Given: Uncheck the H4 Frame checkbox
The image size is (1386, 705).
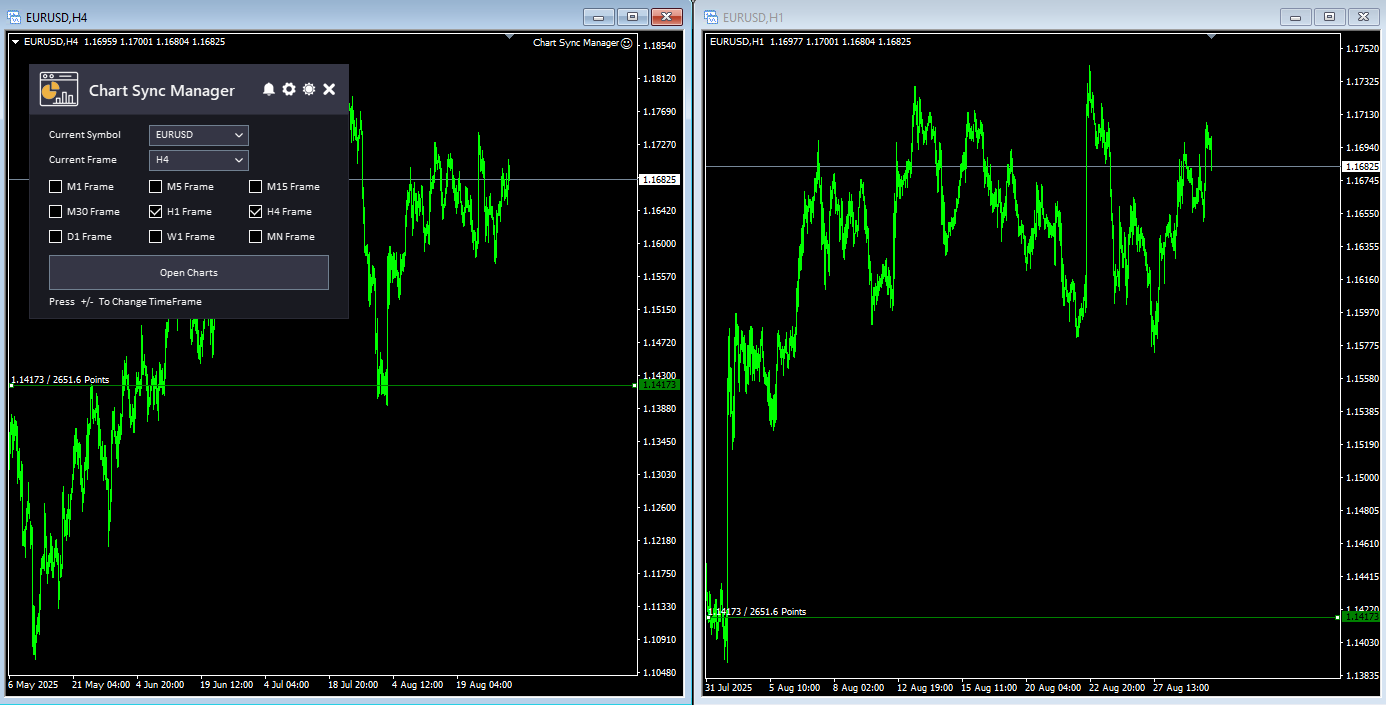Looking at the screenshot, I should (256, 211).
